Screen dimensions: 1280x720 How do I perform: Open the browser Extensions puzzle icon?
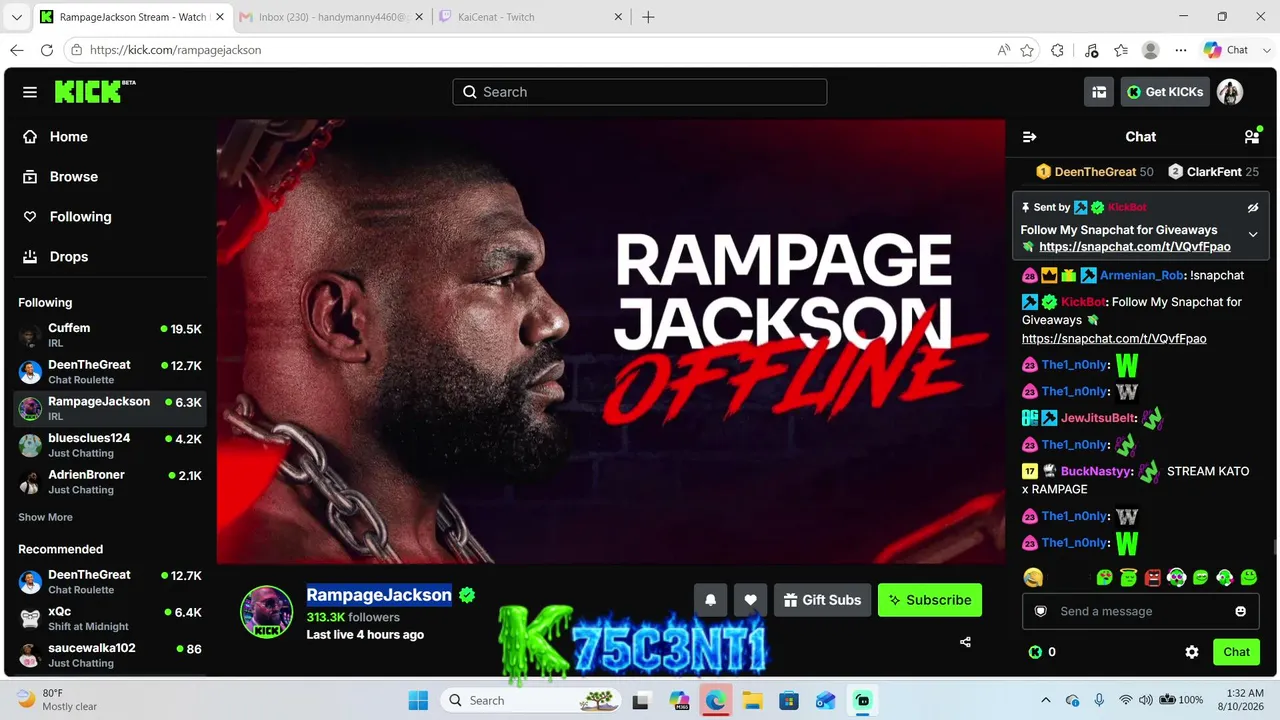tap(1058, 50)
